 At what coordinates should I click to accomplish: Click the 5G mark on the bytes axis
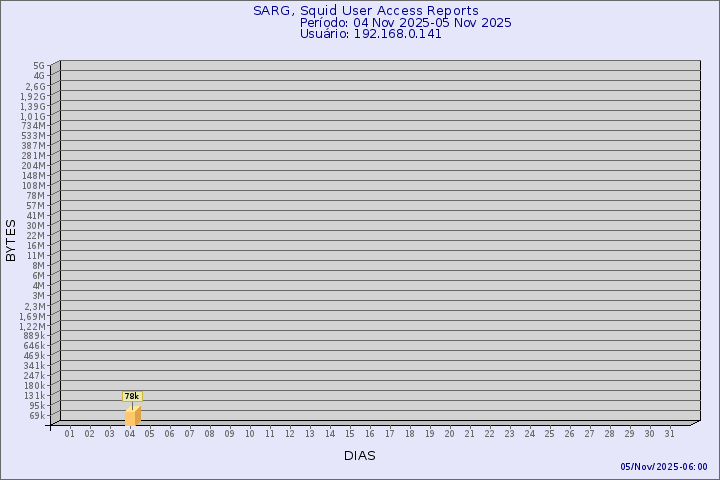tap(39, 66)
